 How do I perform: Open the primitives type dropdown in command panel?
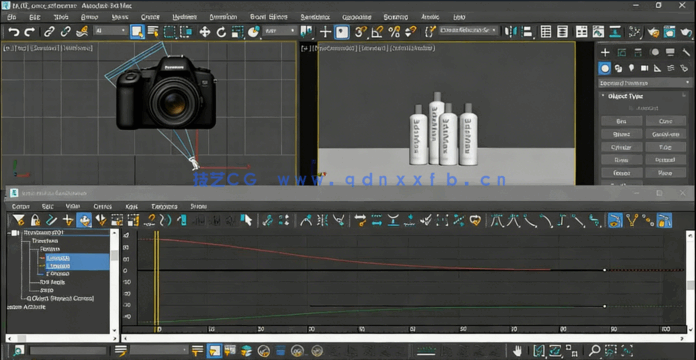pyautogui.click(x=644, y=83)
